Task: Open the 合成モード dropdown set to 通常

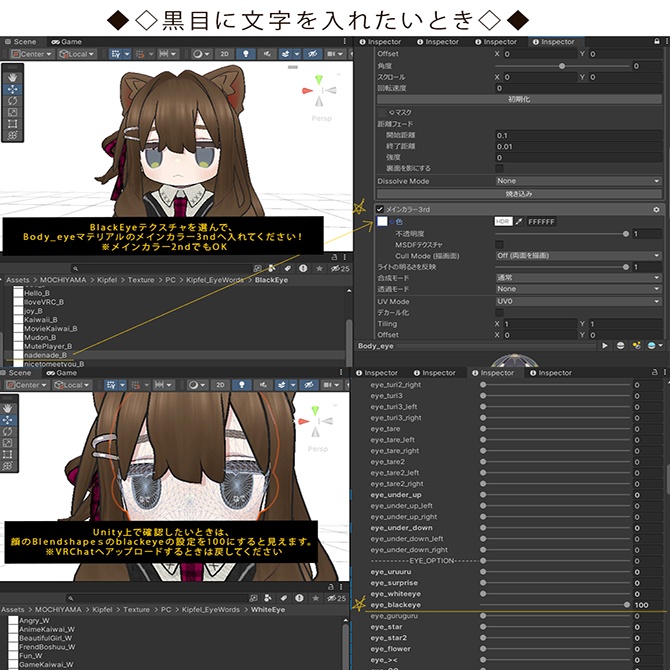Action: point(578,278)
